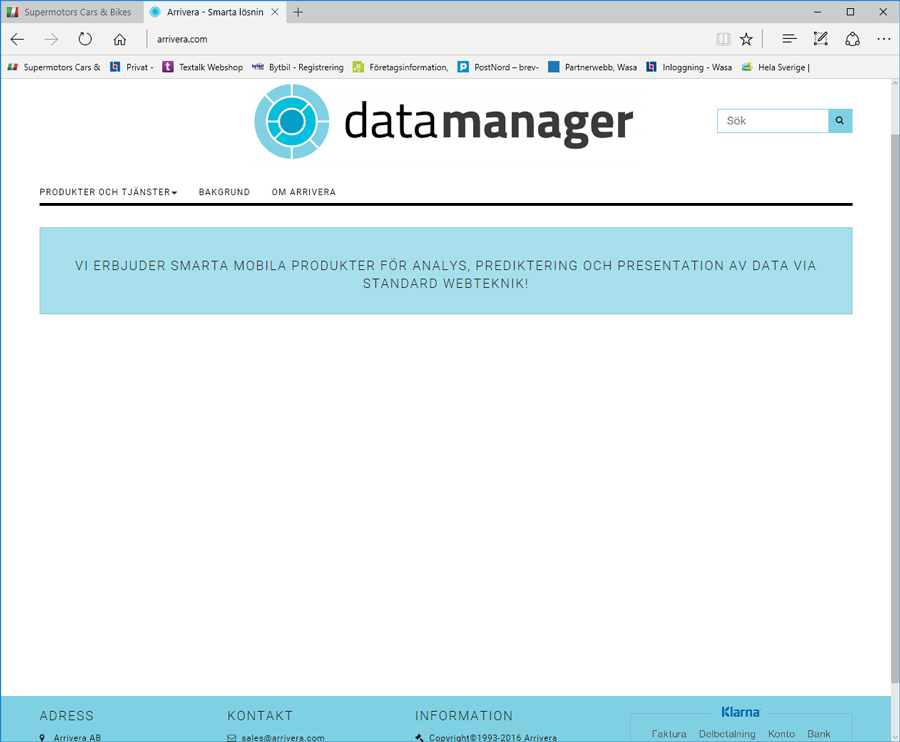Open the Privat - bookmark

pos(131,67)
